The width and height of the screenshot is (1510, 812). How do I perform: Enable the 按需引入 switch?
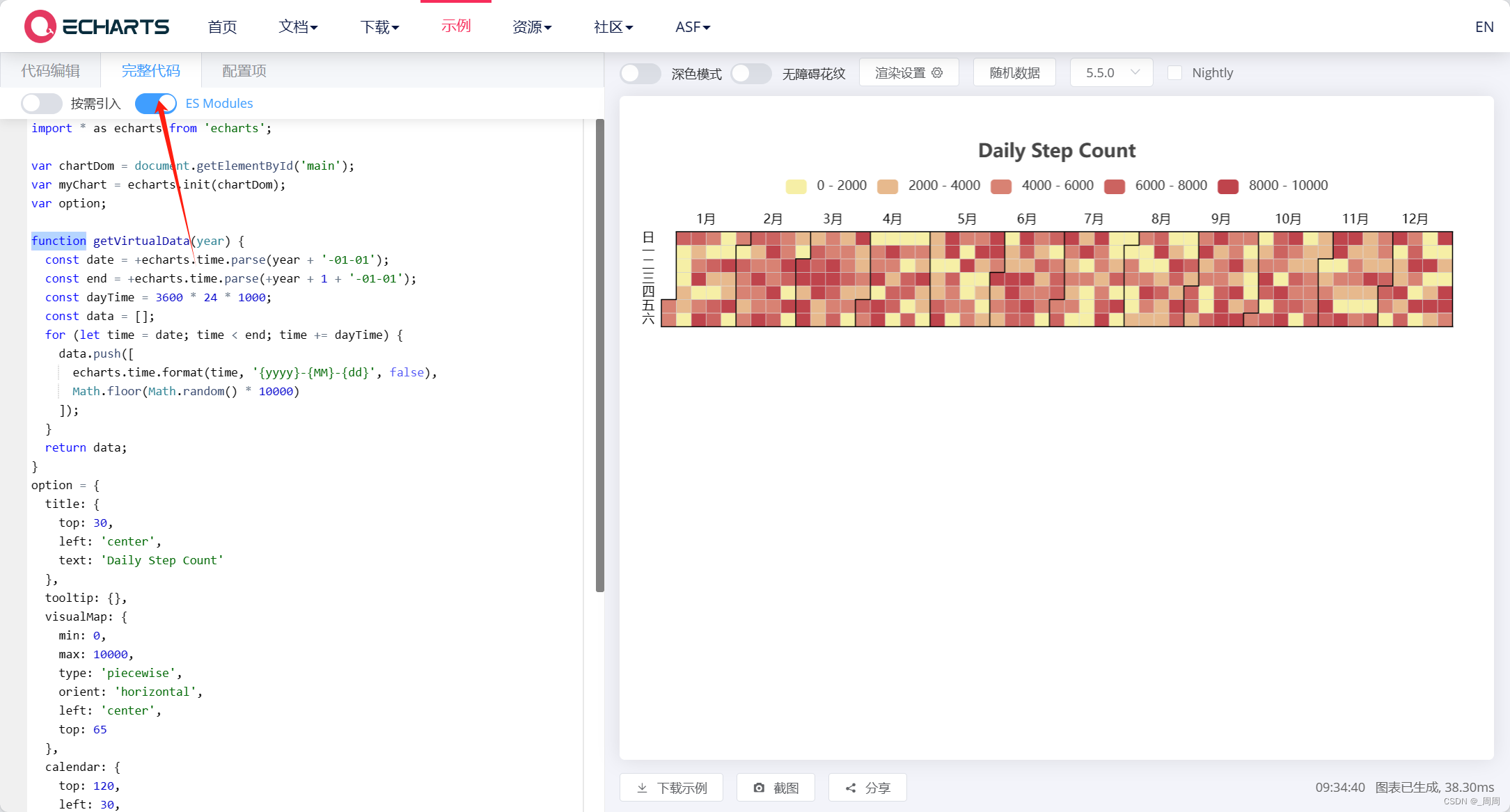point(41,104)
